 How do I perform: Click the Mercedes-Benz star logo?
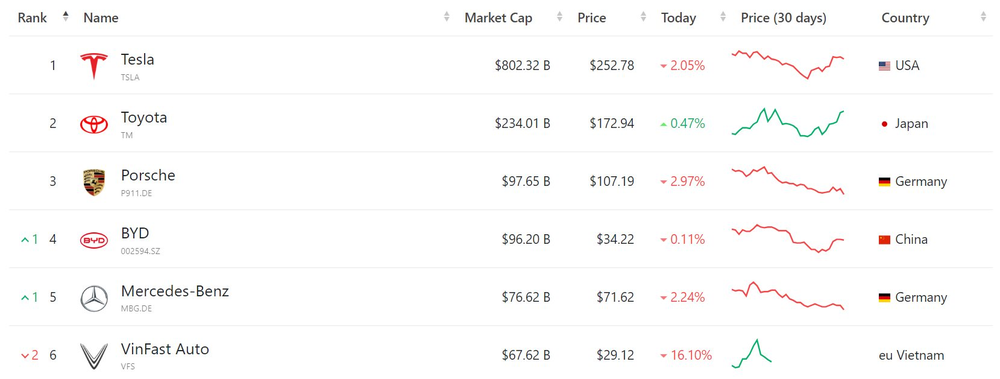[94, 299]
